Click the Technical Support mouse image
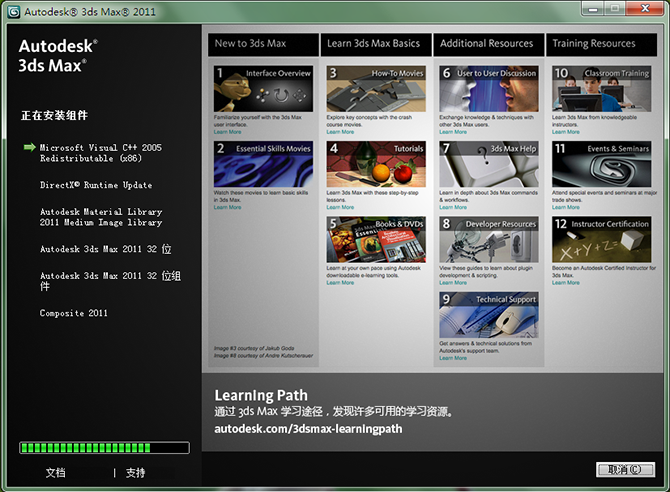The image size is (670, 492). point(489,315)
